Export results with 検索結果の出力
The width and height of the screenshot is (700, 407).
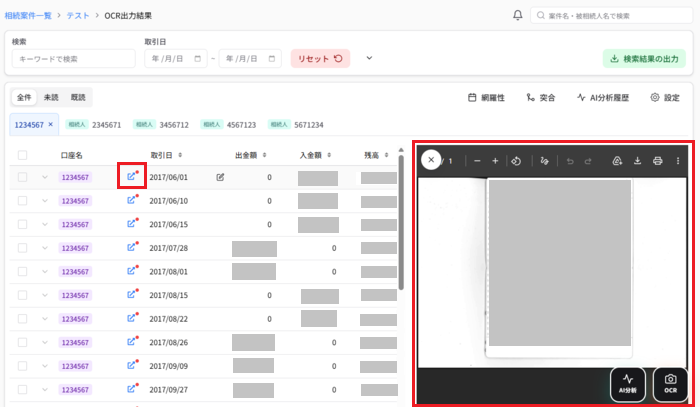(644, 58)
